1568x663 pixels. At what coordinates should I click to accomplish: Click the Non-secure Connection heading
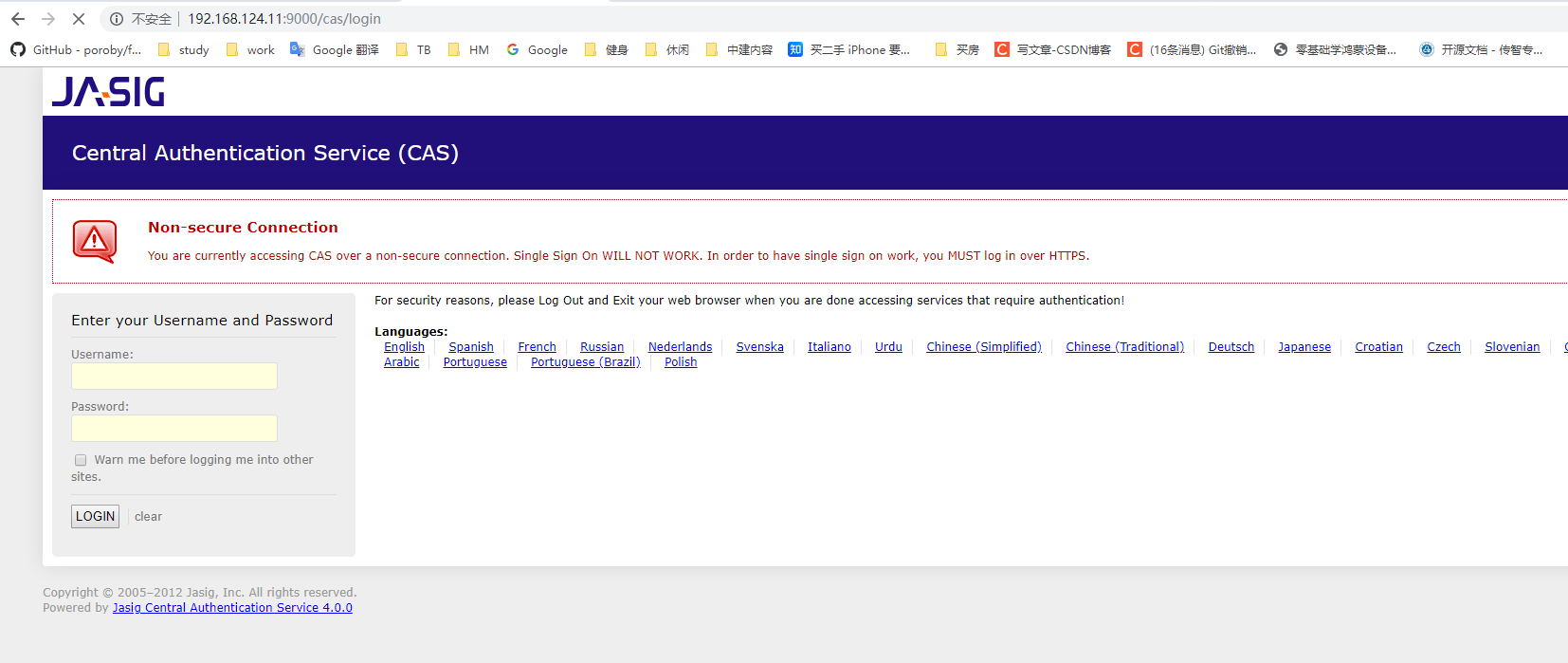click(243, 228)
